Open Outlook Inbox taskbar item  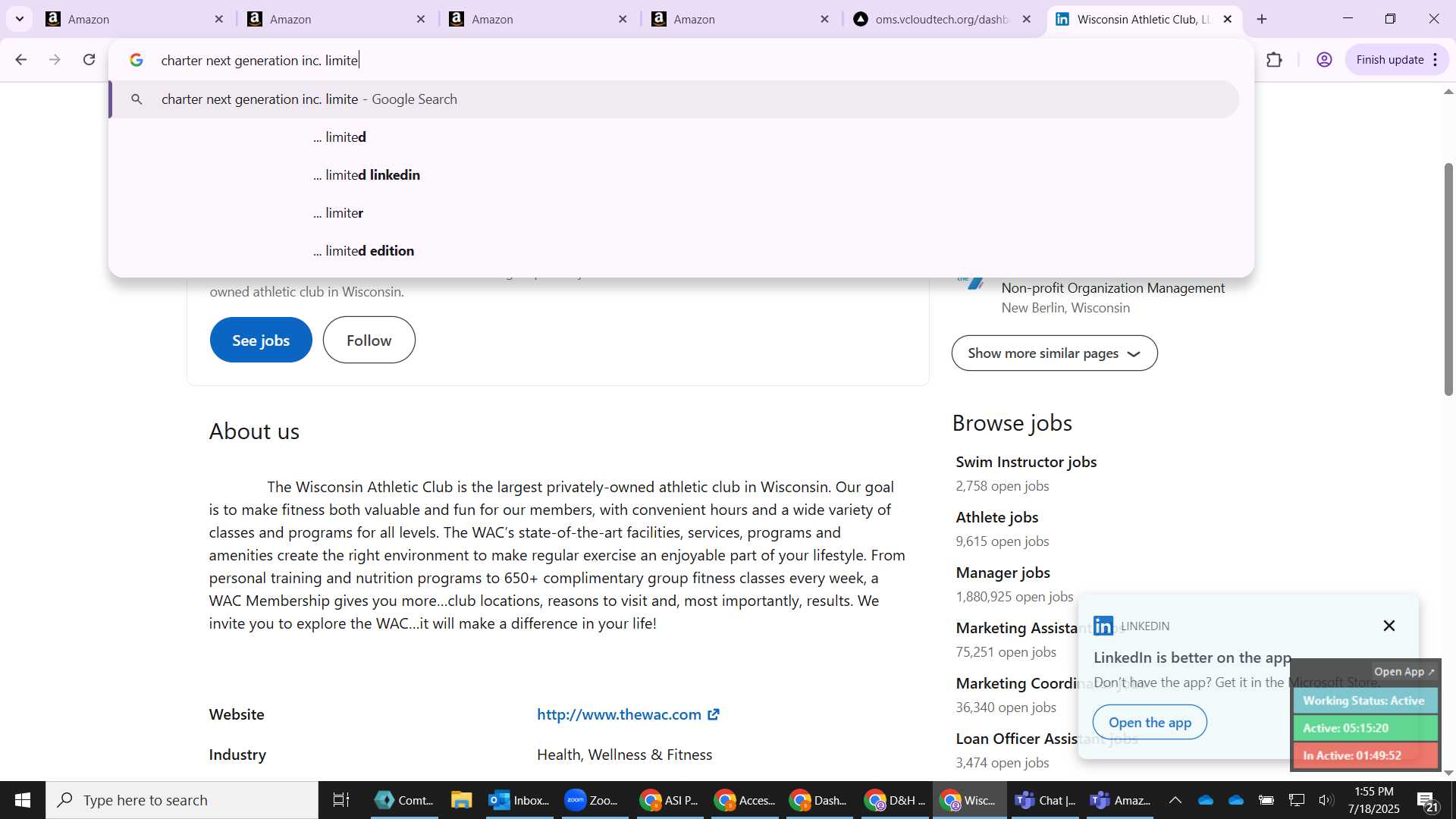[519, 800]
